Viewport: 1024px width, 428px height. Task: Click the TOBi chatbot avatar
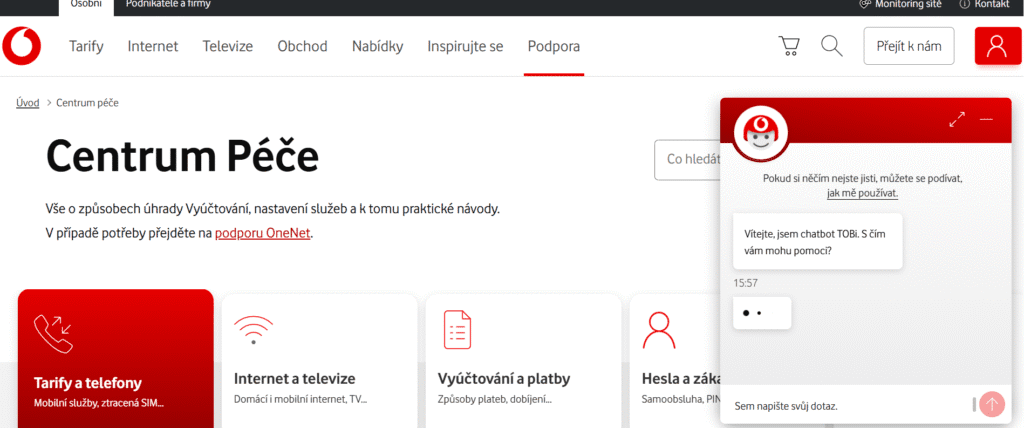pos(760,132)
